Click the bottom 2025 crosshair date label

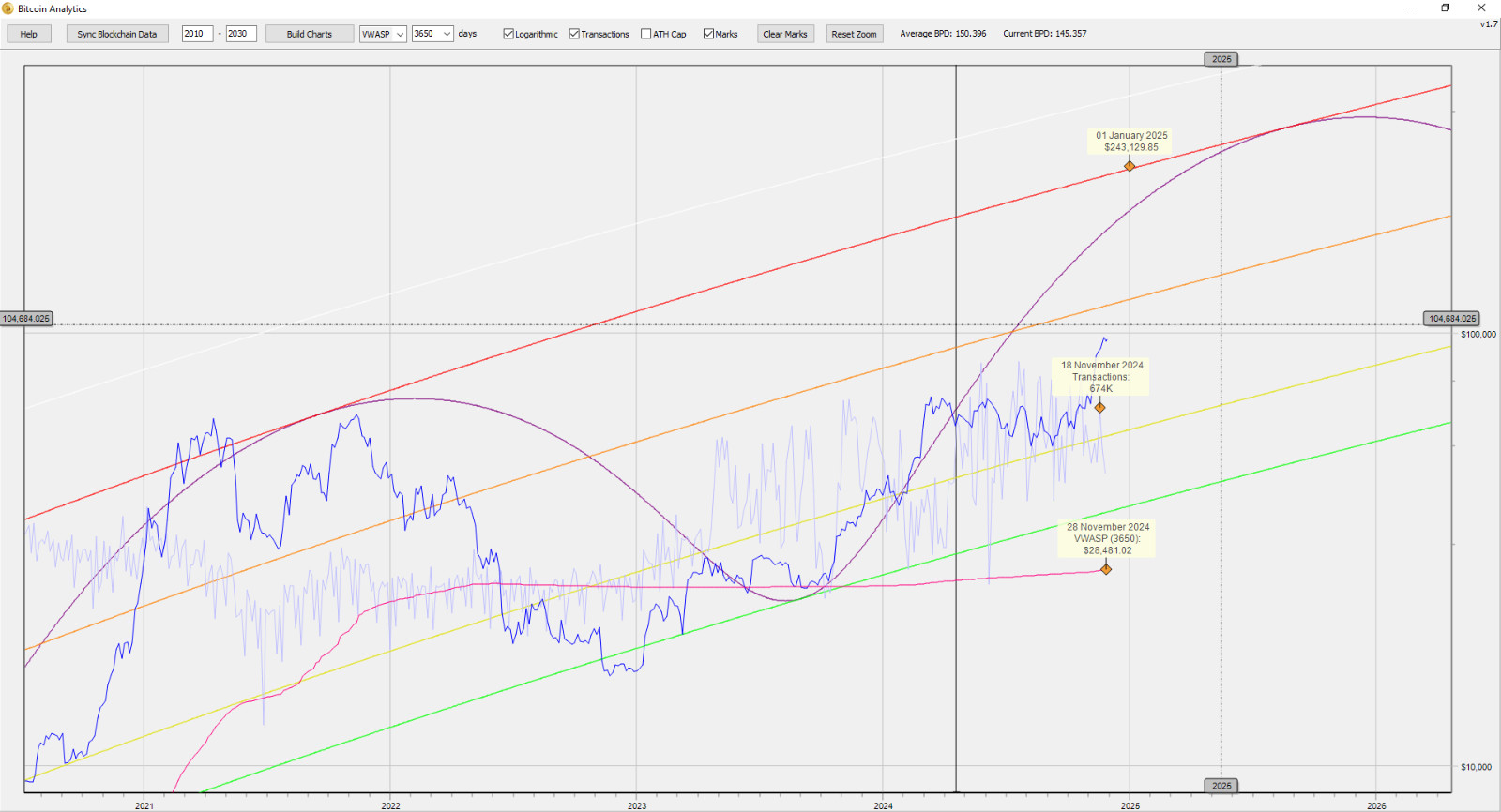coord(1221,786)
